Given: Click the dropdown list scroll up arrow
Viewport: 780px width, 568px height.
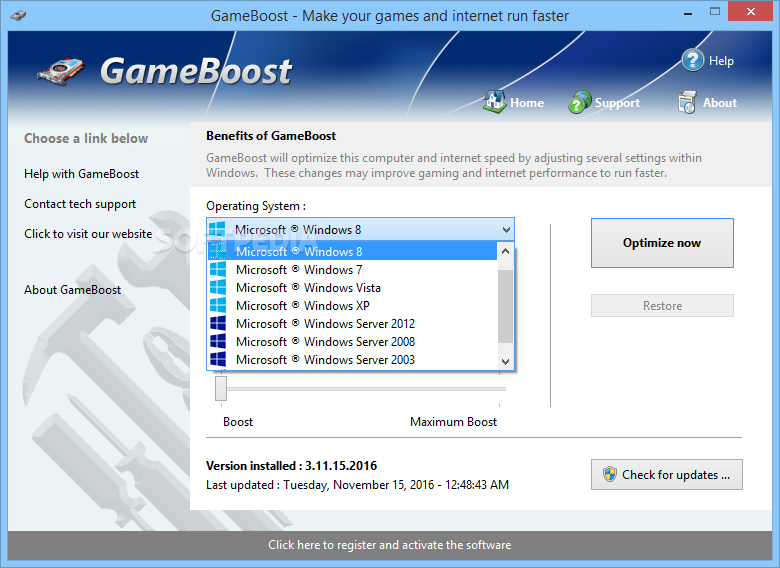Looking at the screenshot, I should click(x=505, y=251).
